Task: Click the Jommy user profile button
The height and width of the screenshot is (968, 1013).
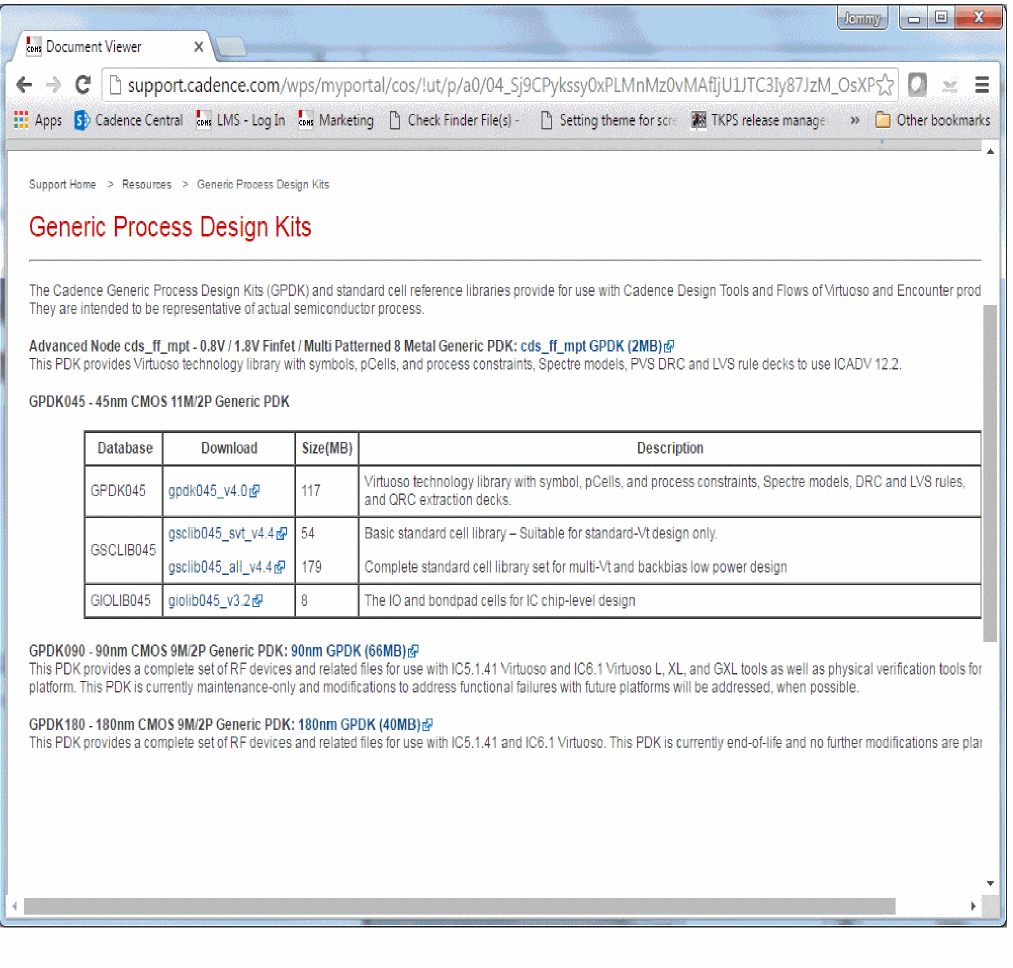Action: point(862,18)
